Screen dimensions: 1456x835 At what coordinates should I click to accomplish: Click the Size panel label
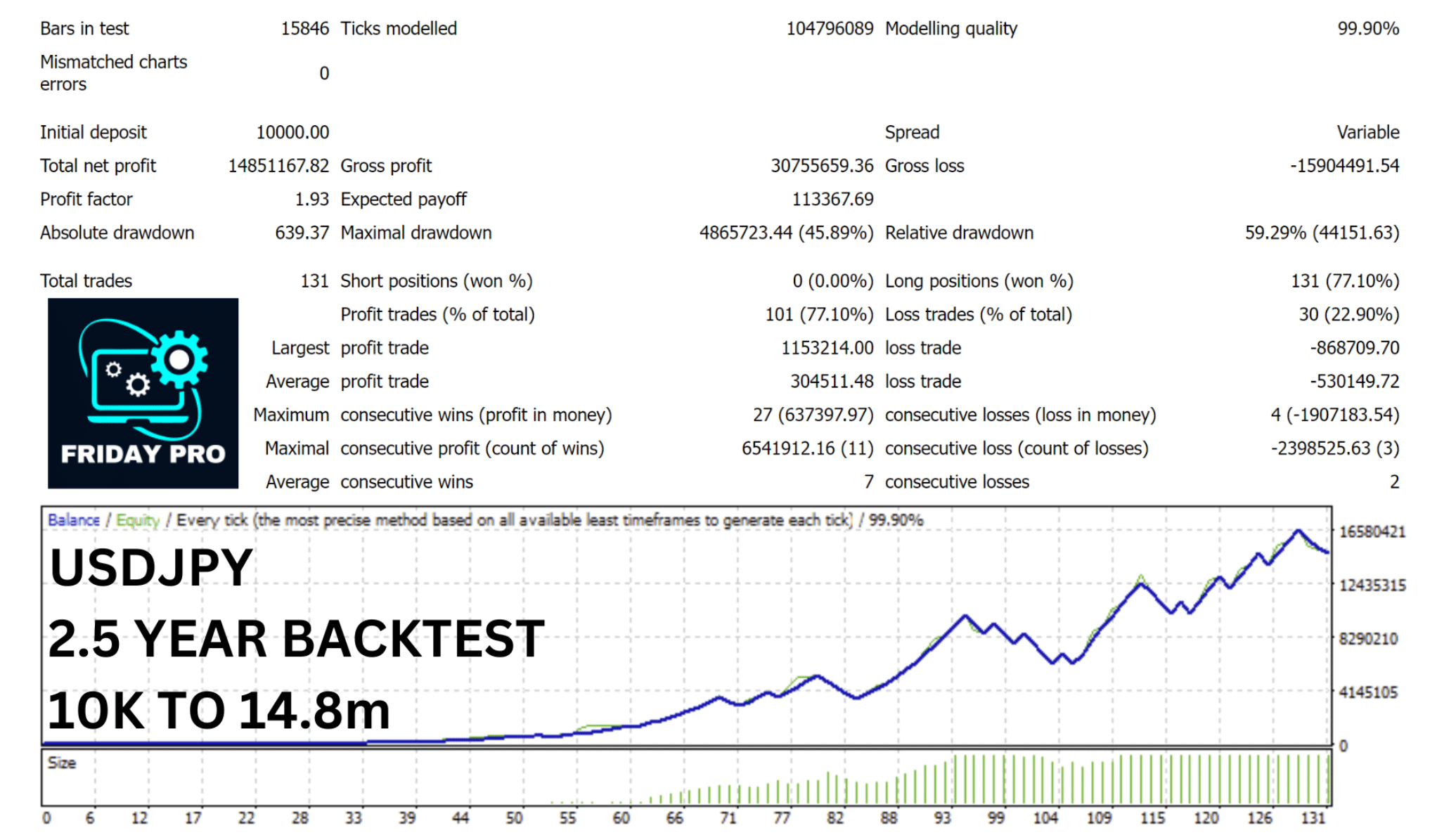click(x=61, y=763)
